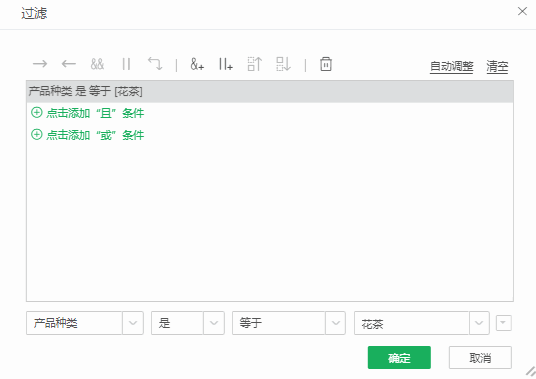Click the || combine-with-OR icon
The image size is (536, 379).
[126, 64]
